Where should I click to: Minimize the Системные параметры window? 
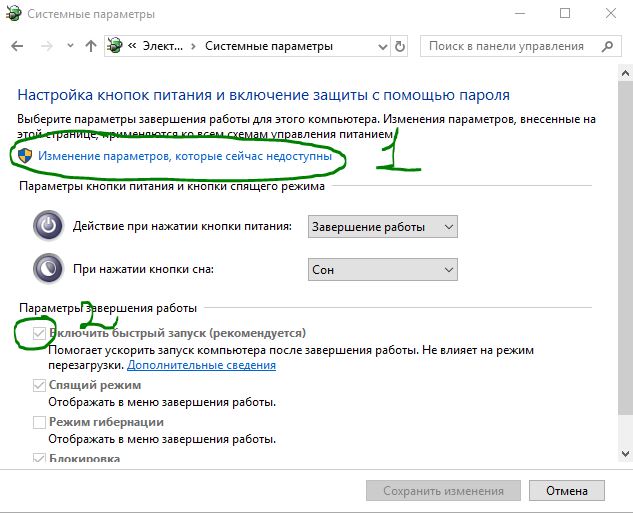pos(520,13)
